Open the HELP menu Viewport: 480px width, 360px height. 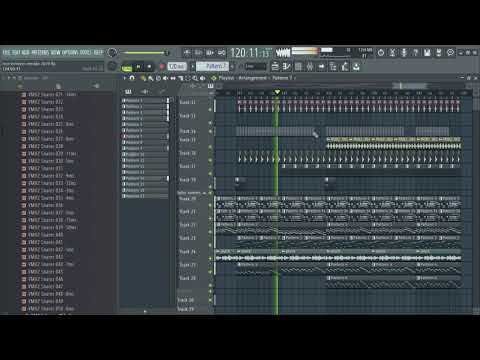click(98, 52)
